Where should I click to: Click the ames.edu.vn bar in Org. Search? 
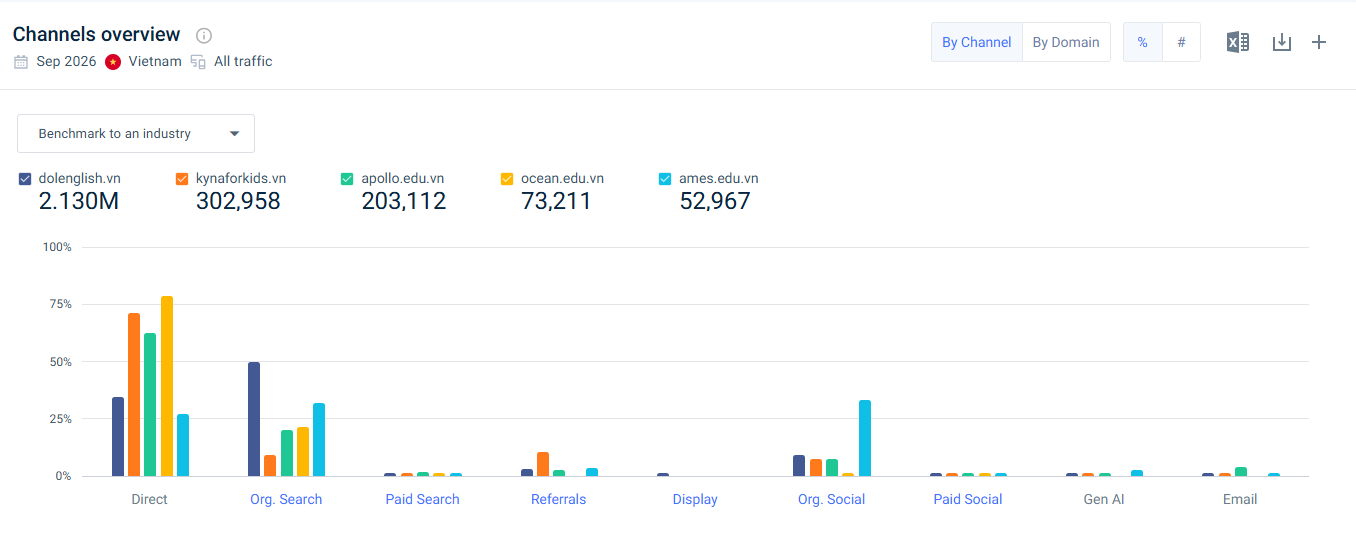pos(319,440)
